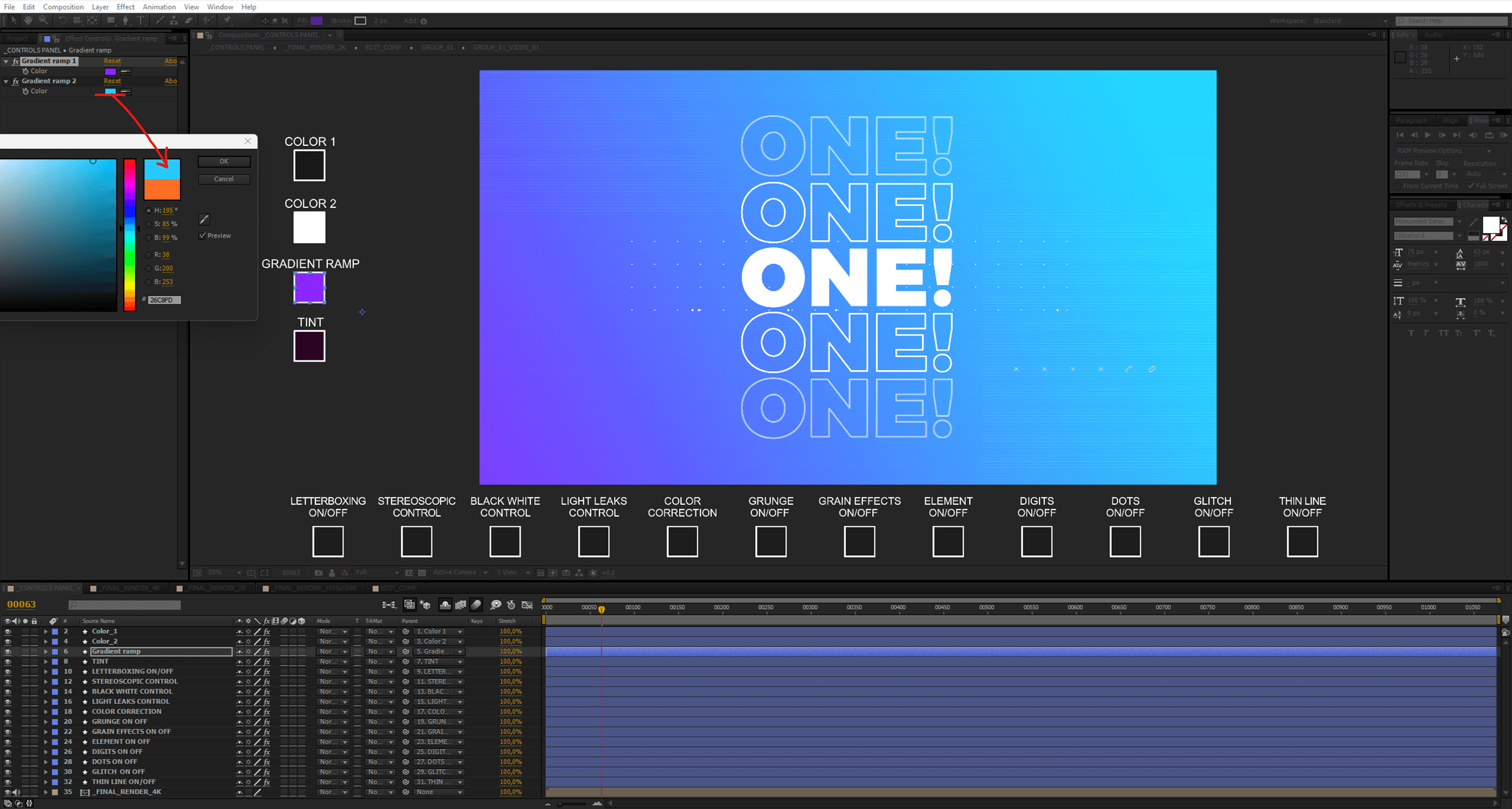Open the Graph Editor in timeline
1512x809 pixels.
[x=527, y=605]
